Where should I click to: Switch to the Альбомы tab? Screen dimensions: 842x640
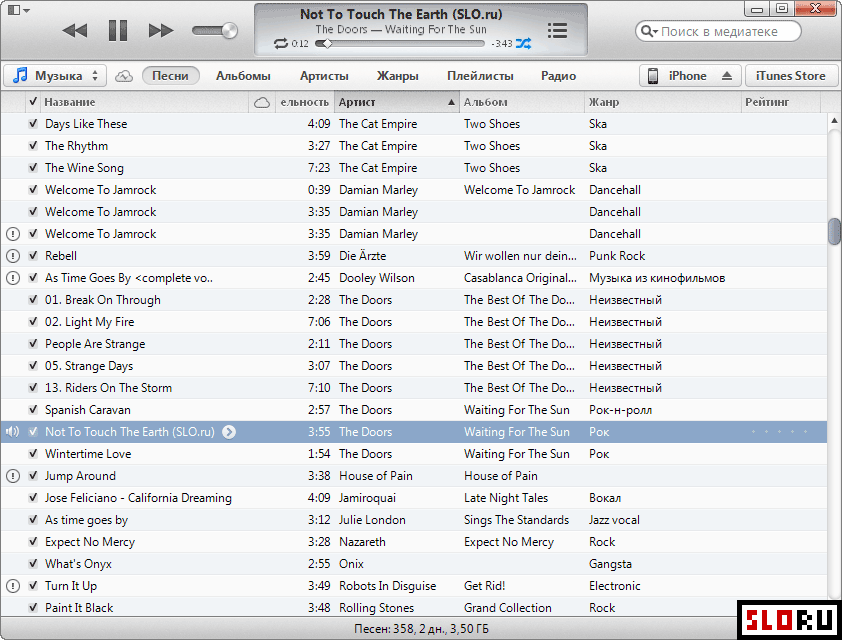click(243, 76)
